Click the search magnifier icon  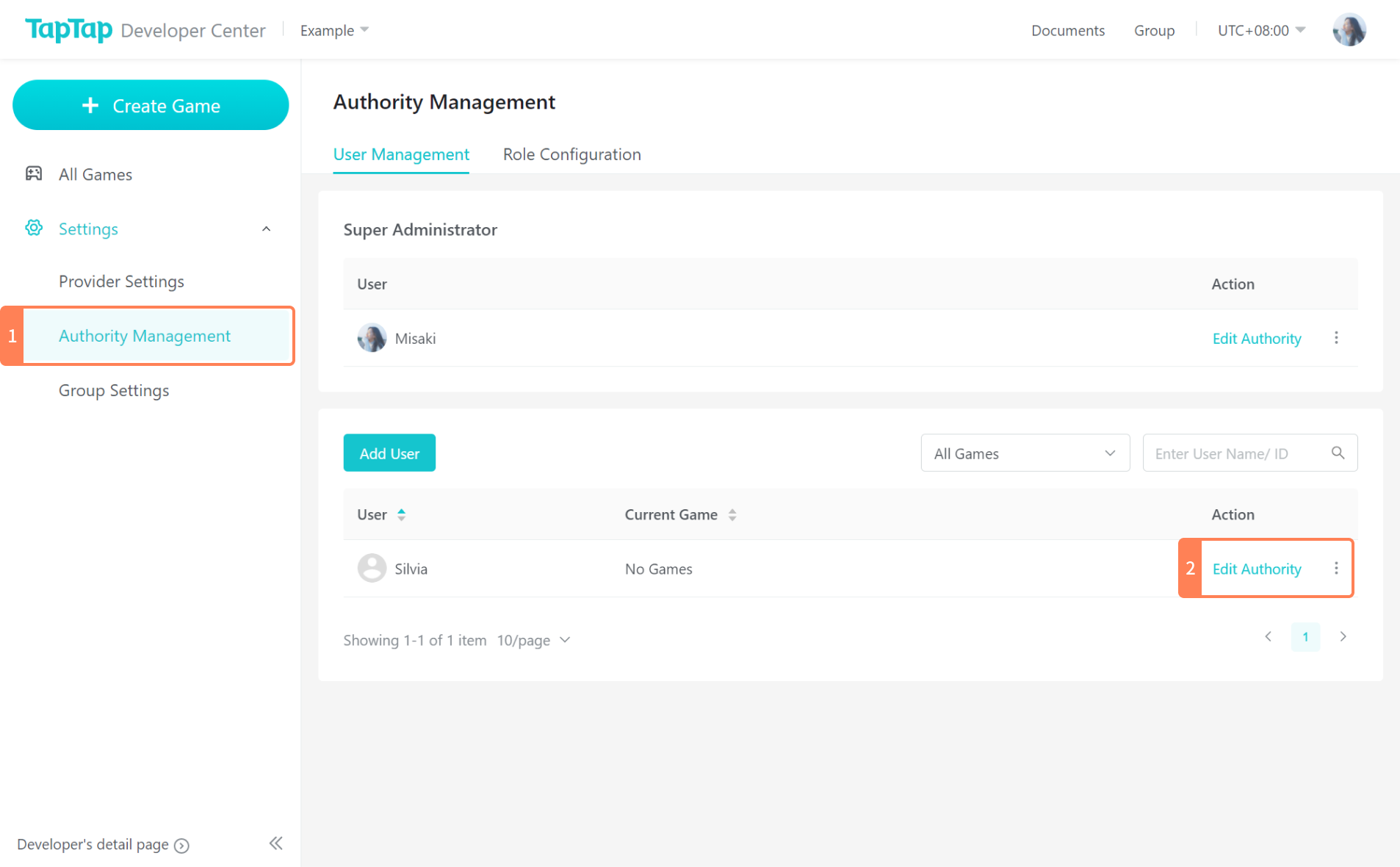[1338, 453]
